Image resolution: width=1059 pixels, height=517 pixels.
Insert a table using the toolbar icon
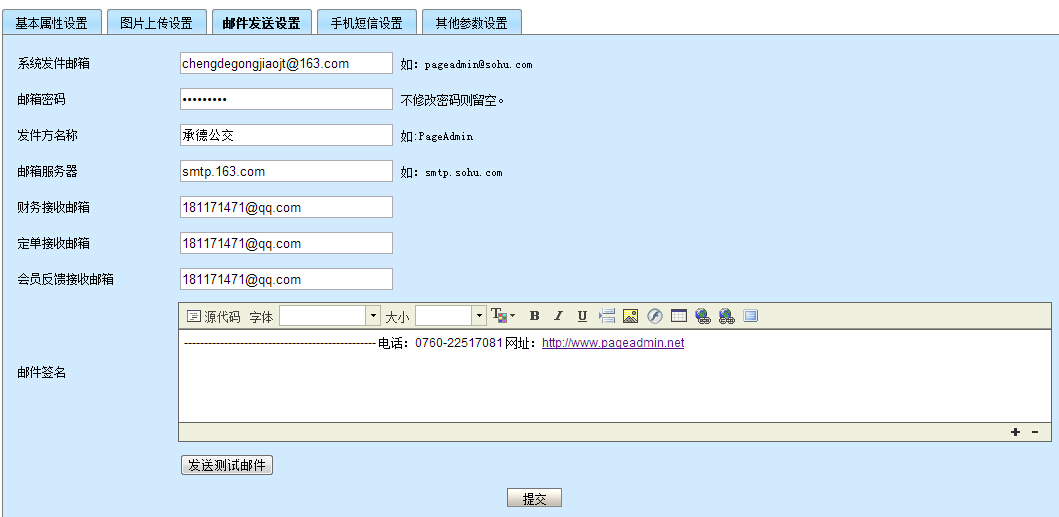(x=679, y=316)
